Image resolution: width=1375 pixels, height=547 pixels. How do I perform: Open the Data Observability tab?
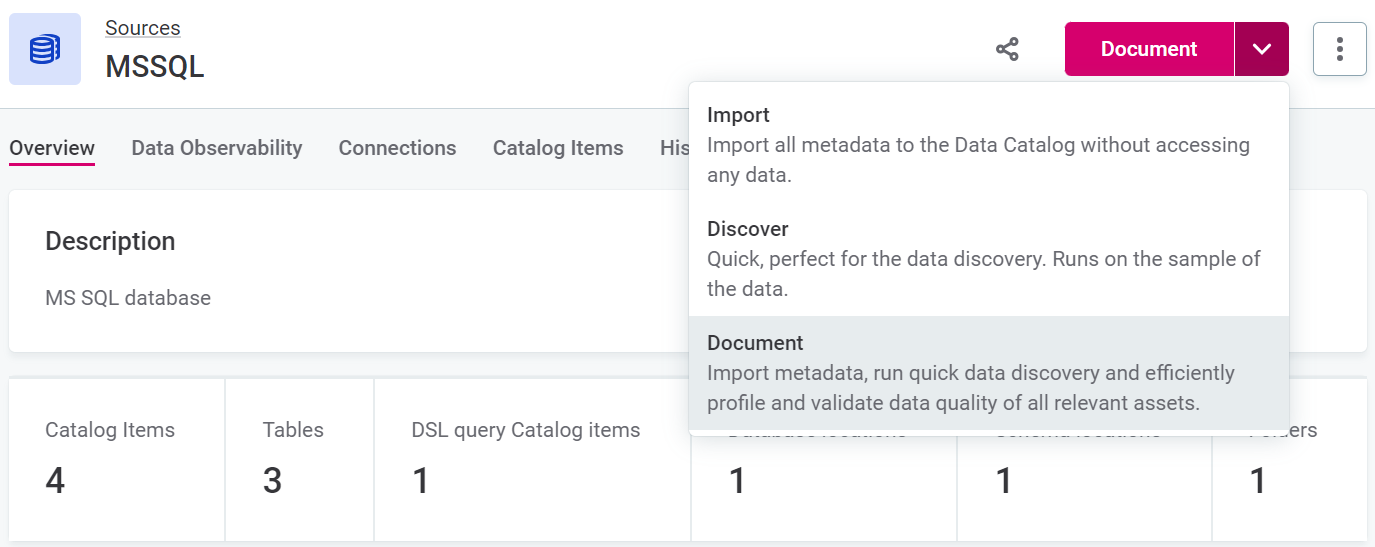(x=217, y=148)
